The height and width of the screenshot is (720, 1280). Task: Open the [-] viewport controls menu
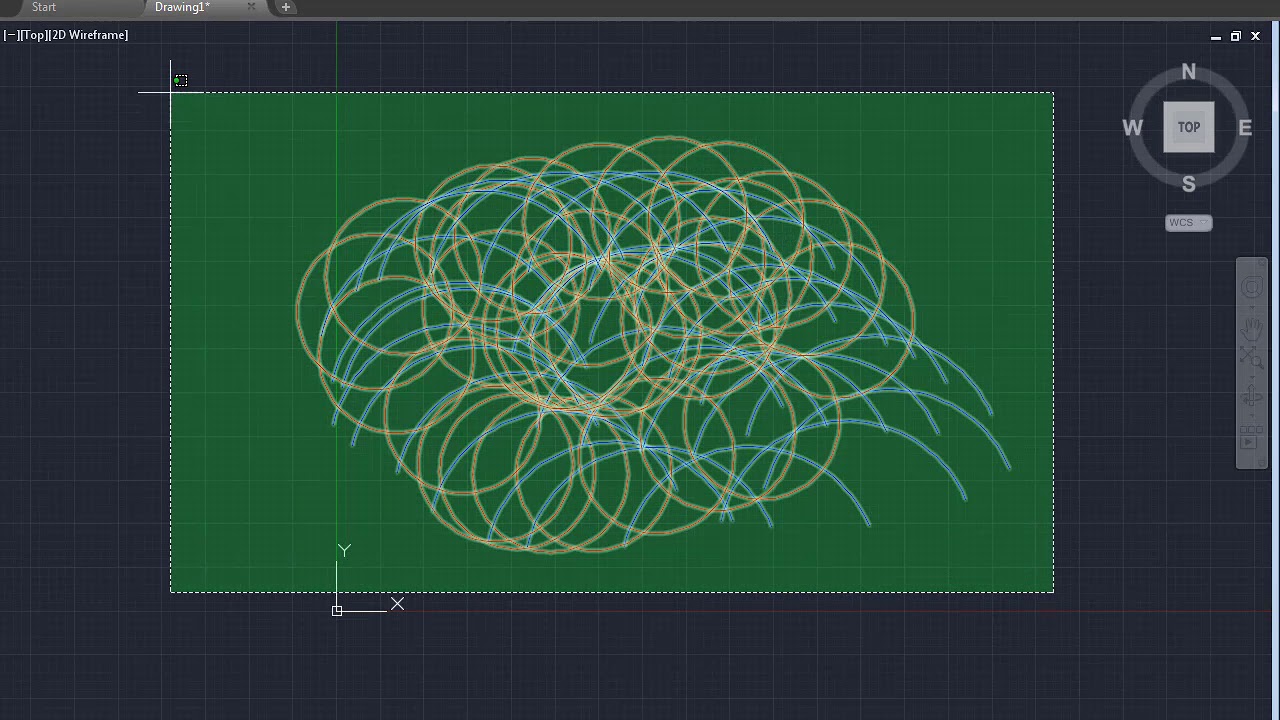[12, 35]
